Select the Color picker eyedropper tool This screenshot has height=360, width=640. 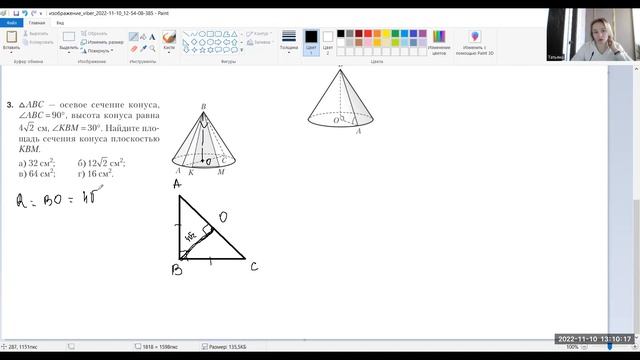coord(143,49)
